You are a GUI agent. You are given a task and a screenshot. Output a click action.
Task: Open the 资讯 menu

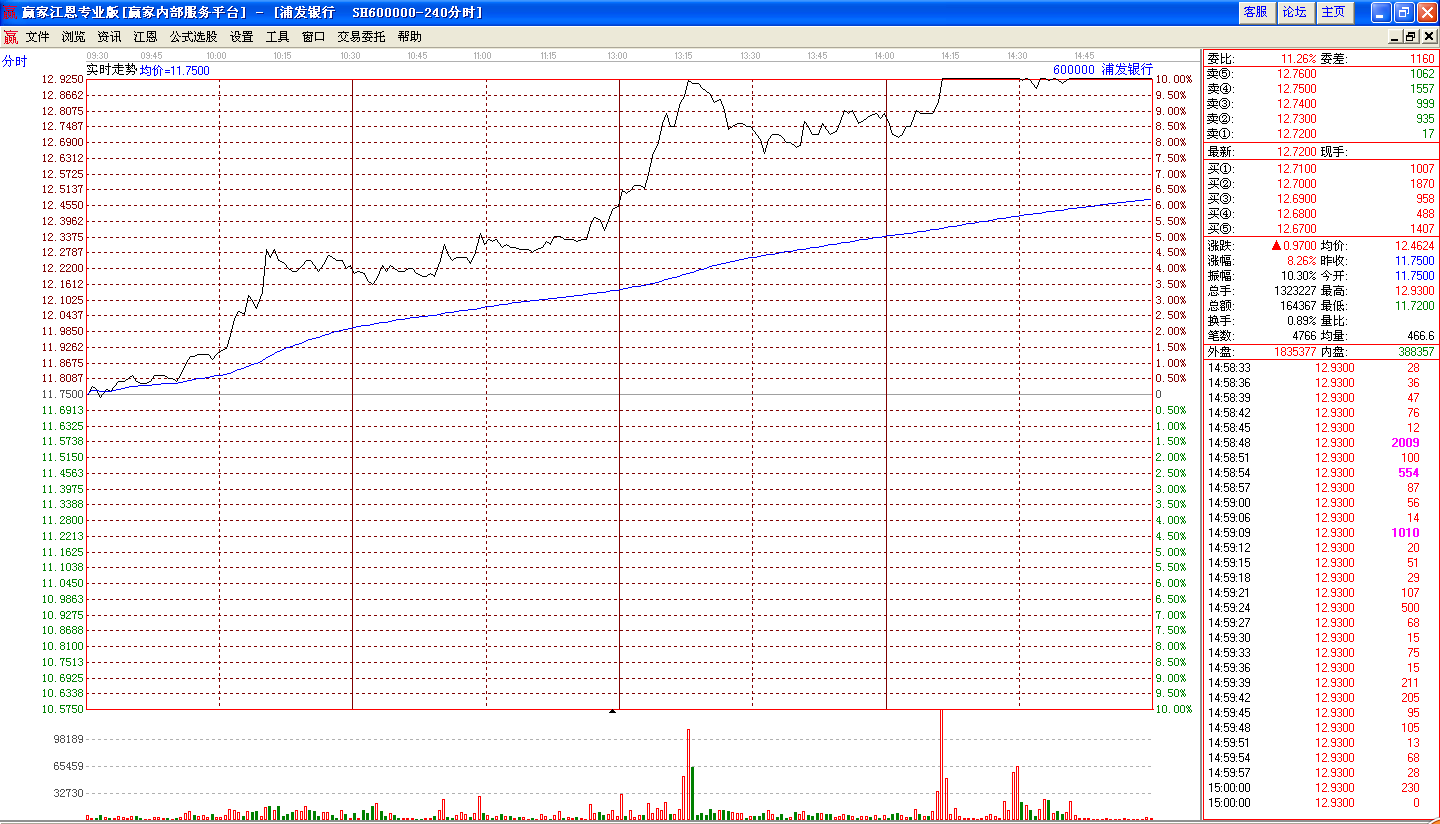(109, 37)
